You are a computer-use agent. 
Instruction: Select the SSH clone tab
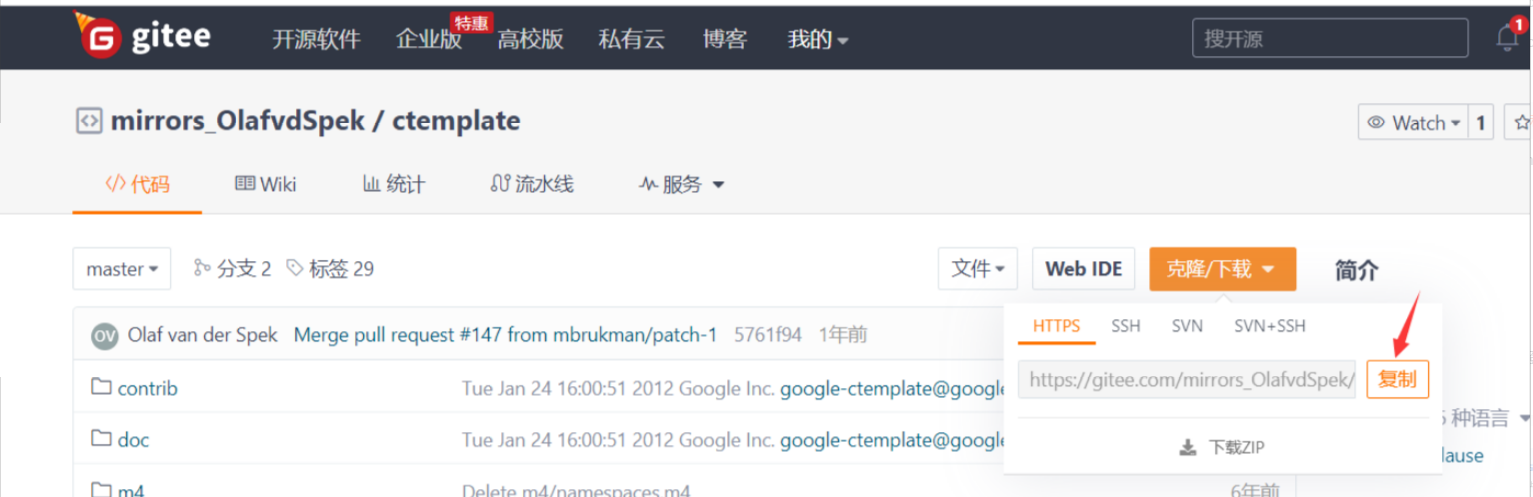click(x=1125, y=326)
